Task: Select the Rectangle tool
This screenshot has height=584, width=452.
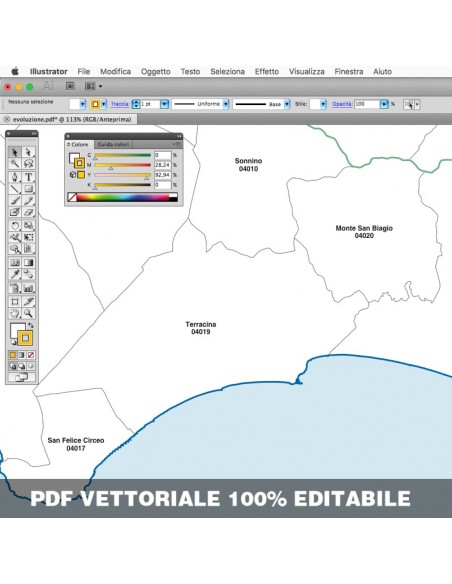Action: click(x=29, y=188)
